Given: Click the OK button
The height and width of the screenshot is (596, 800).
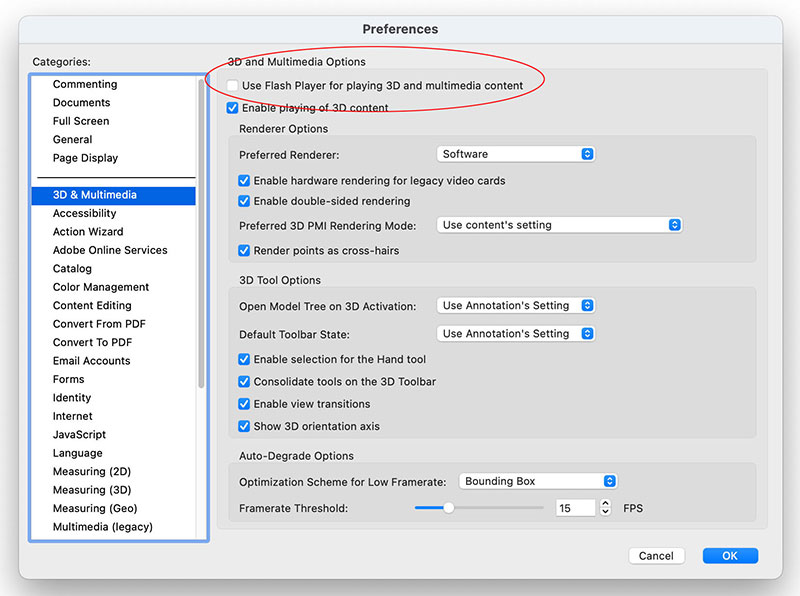Looking at the screenshot, I should pos(730,556).
